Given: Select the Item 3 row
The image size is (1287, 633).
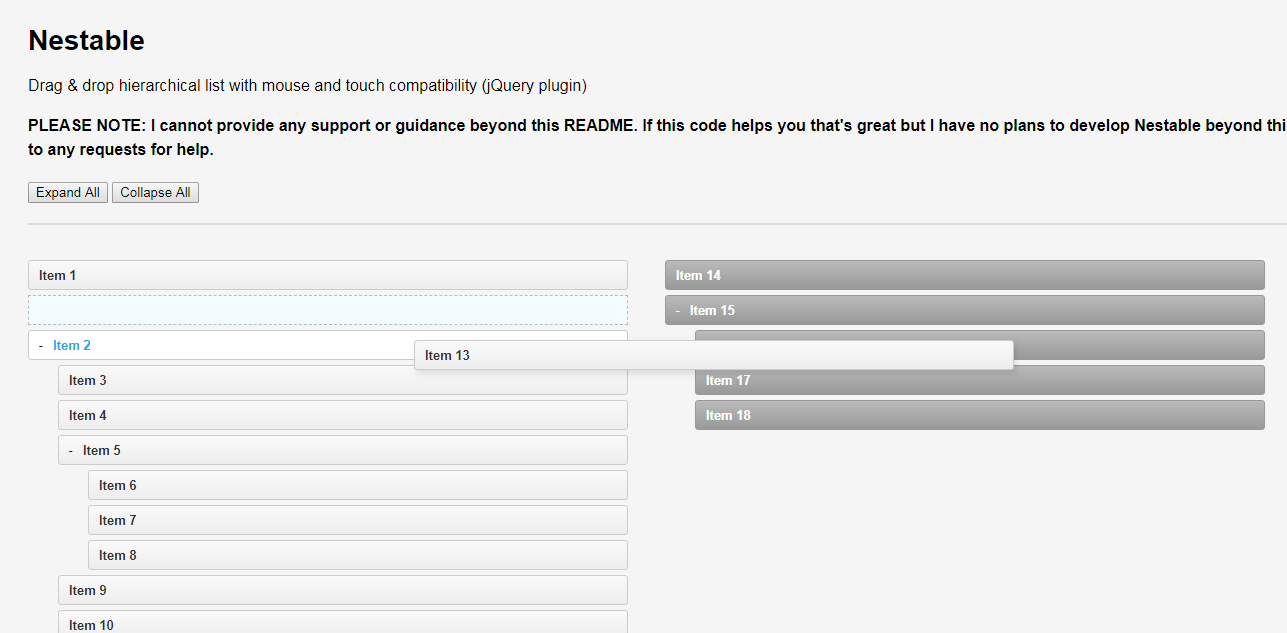Looking at the screenshot, I should (x=343, y=380).
